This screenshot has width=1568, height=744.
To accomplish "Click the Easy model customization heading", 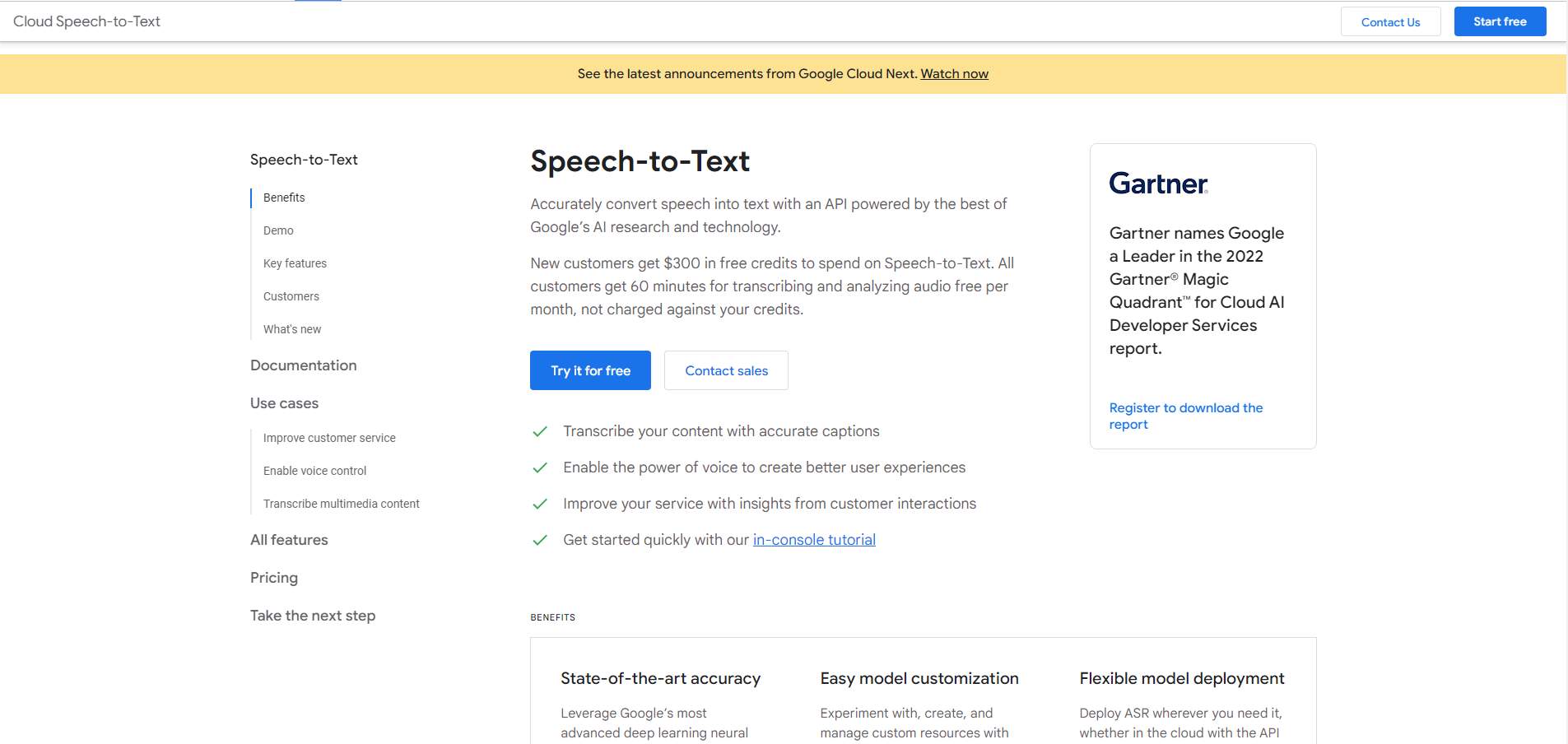I will pyautogui.click(x=919, y=678).
